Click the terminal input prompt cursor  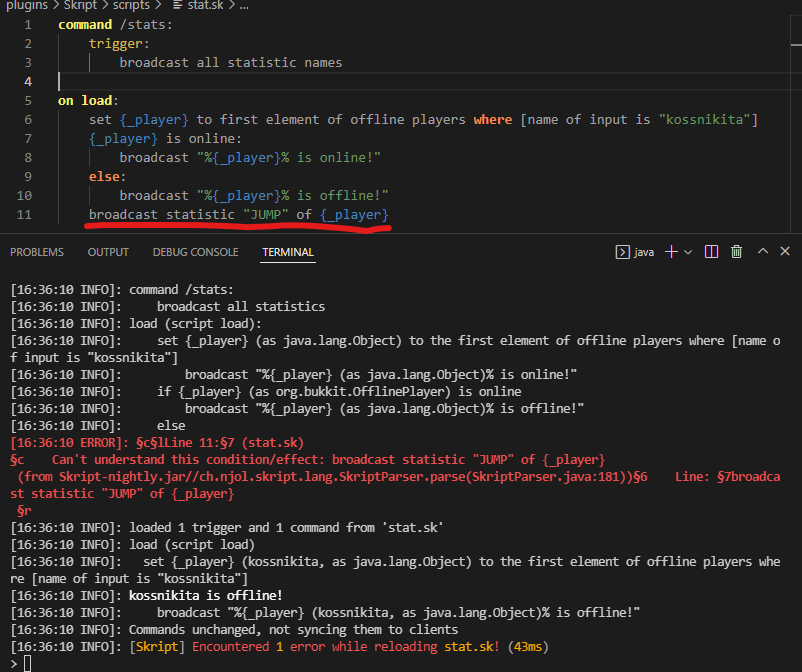coord(28,664)
